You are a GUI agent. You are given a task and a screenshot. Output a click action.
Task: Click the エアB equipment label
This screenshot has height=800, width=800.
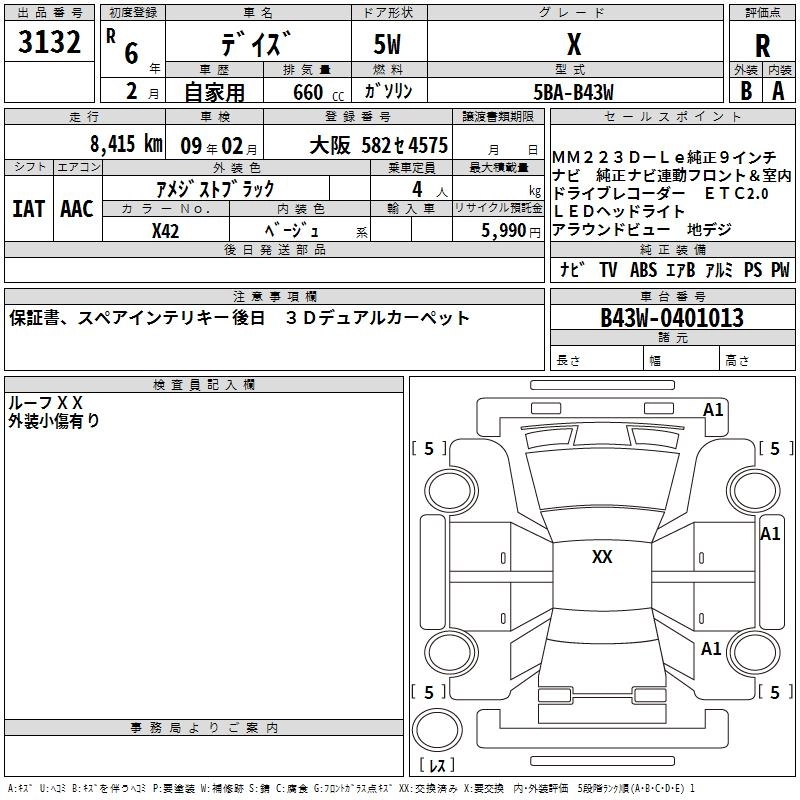pyautogui.click(x=681, y=269)
